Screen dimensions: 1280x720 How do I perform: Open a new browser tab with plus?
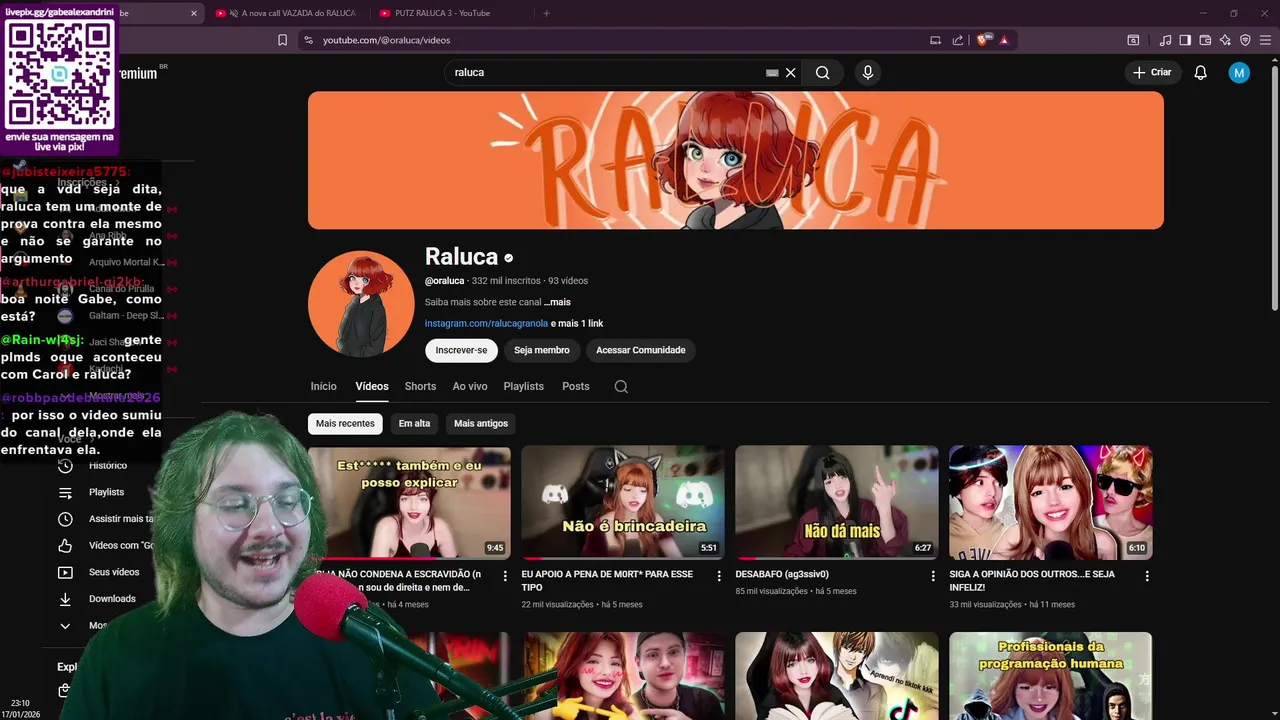546,13
